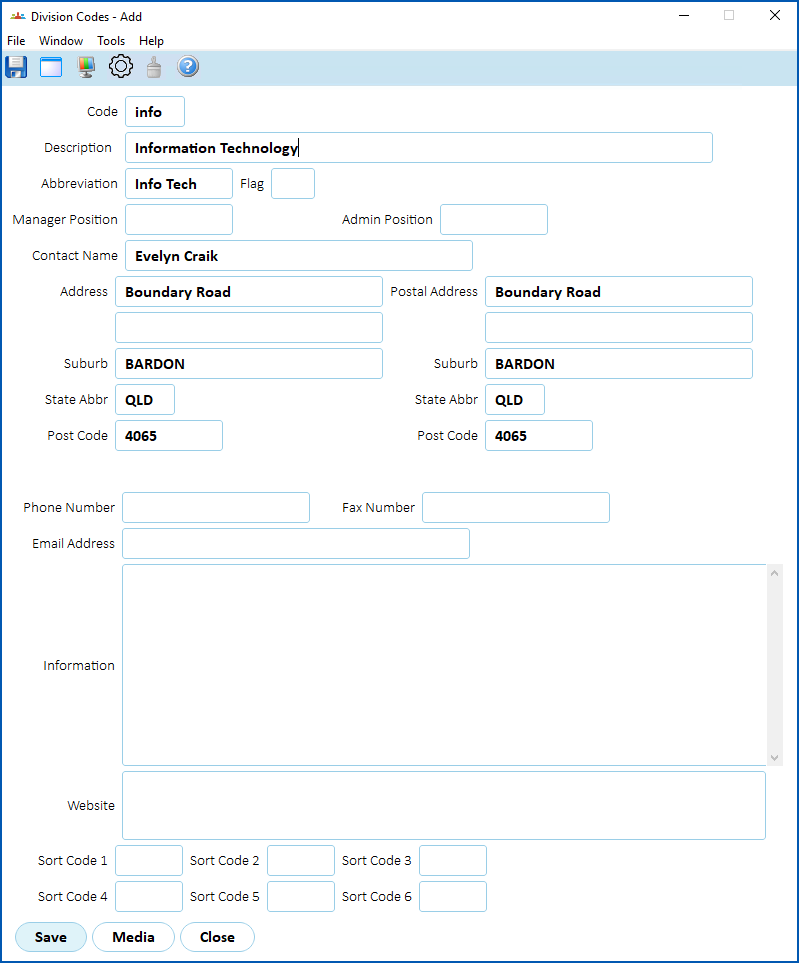This screenshot has height=963, width=799.
Task: Focus the Description field
Action: [x=419, y=147]
